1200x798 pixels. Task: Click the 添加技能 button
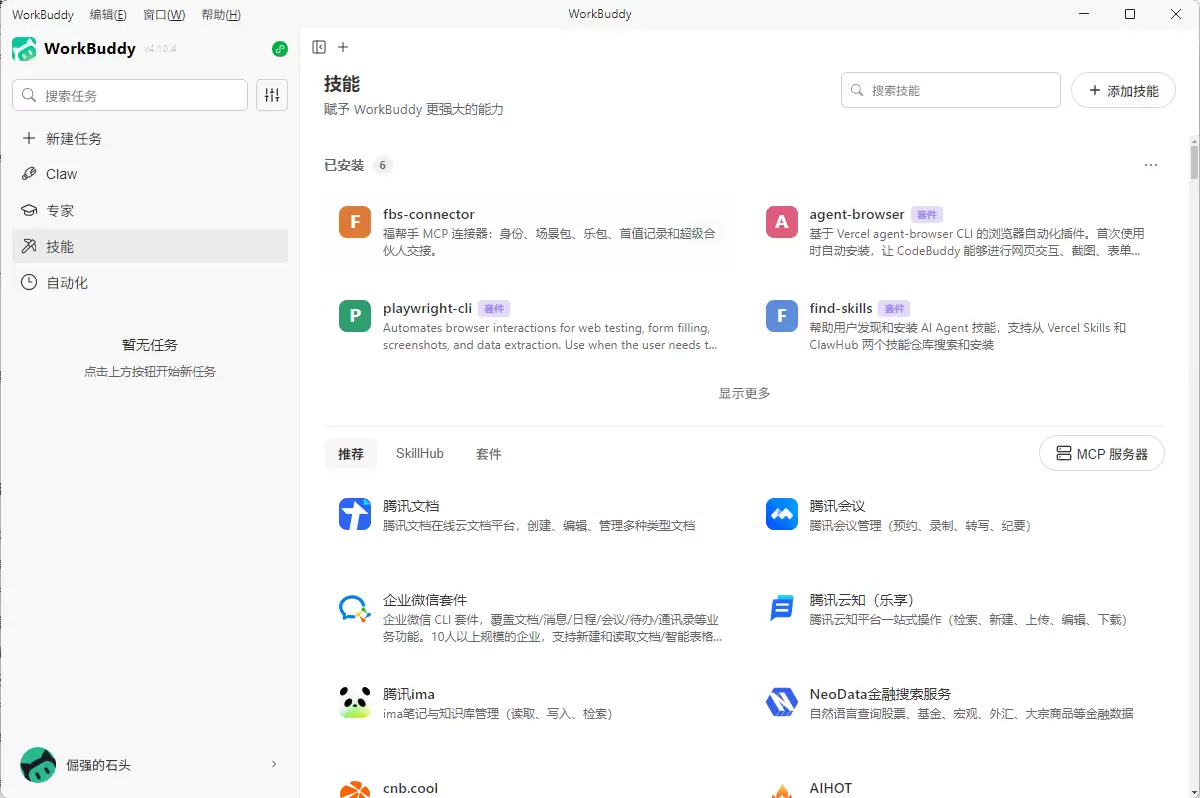coord(1123,90)
